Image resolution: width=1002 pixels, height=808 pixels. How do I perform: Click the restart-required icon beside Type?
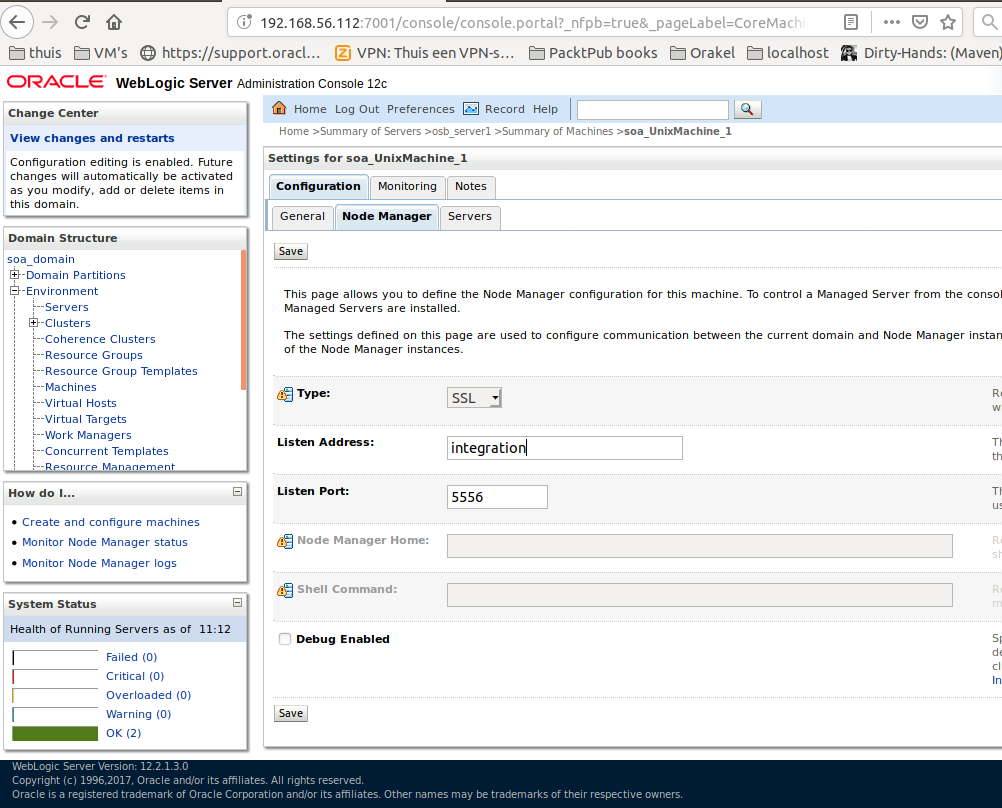coord(285,394)
